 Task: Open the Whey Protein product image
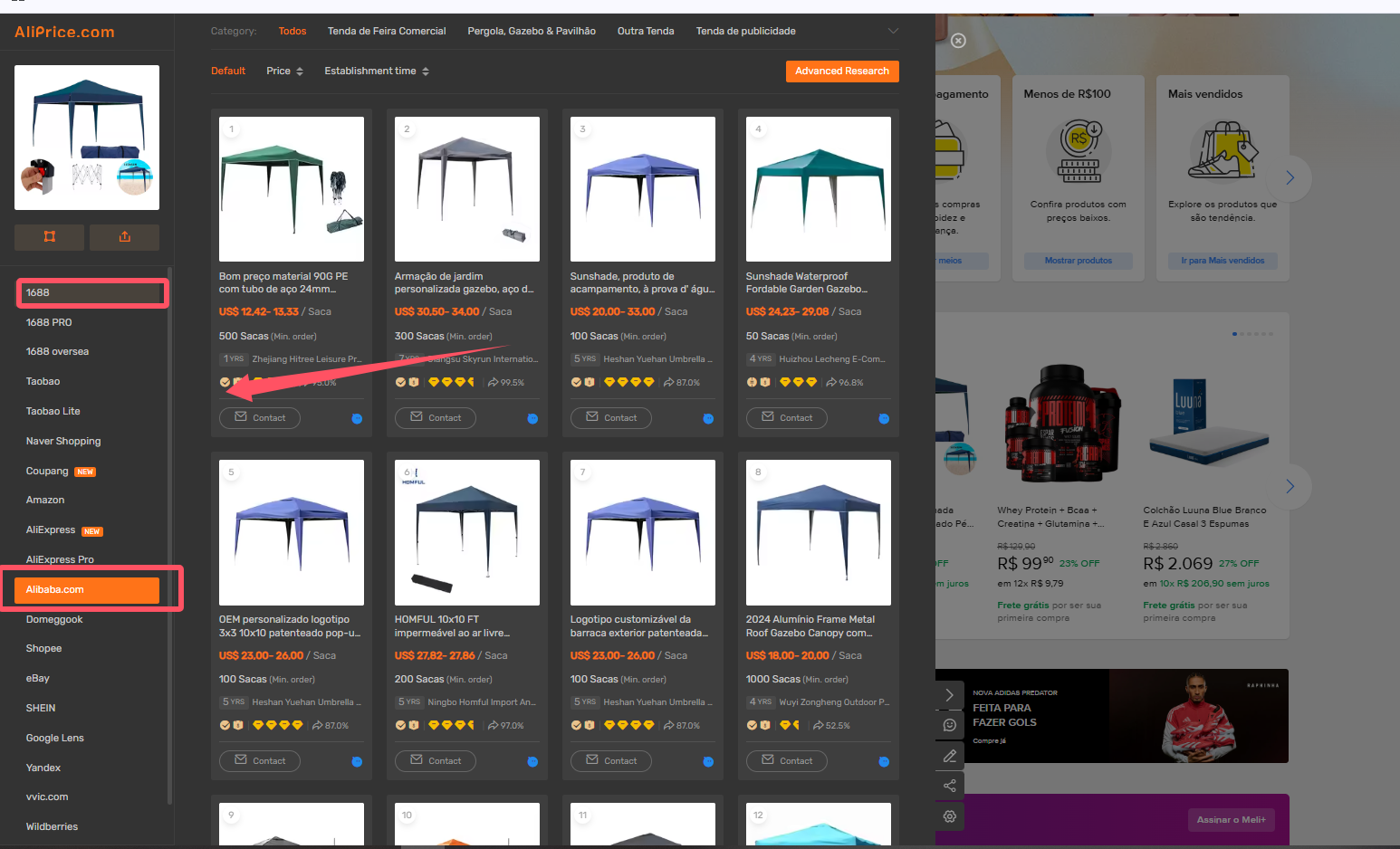1063,424
